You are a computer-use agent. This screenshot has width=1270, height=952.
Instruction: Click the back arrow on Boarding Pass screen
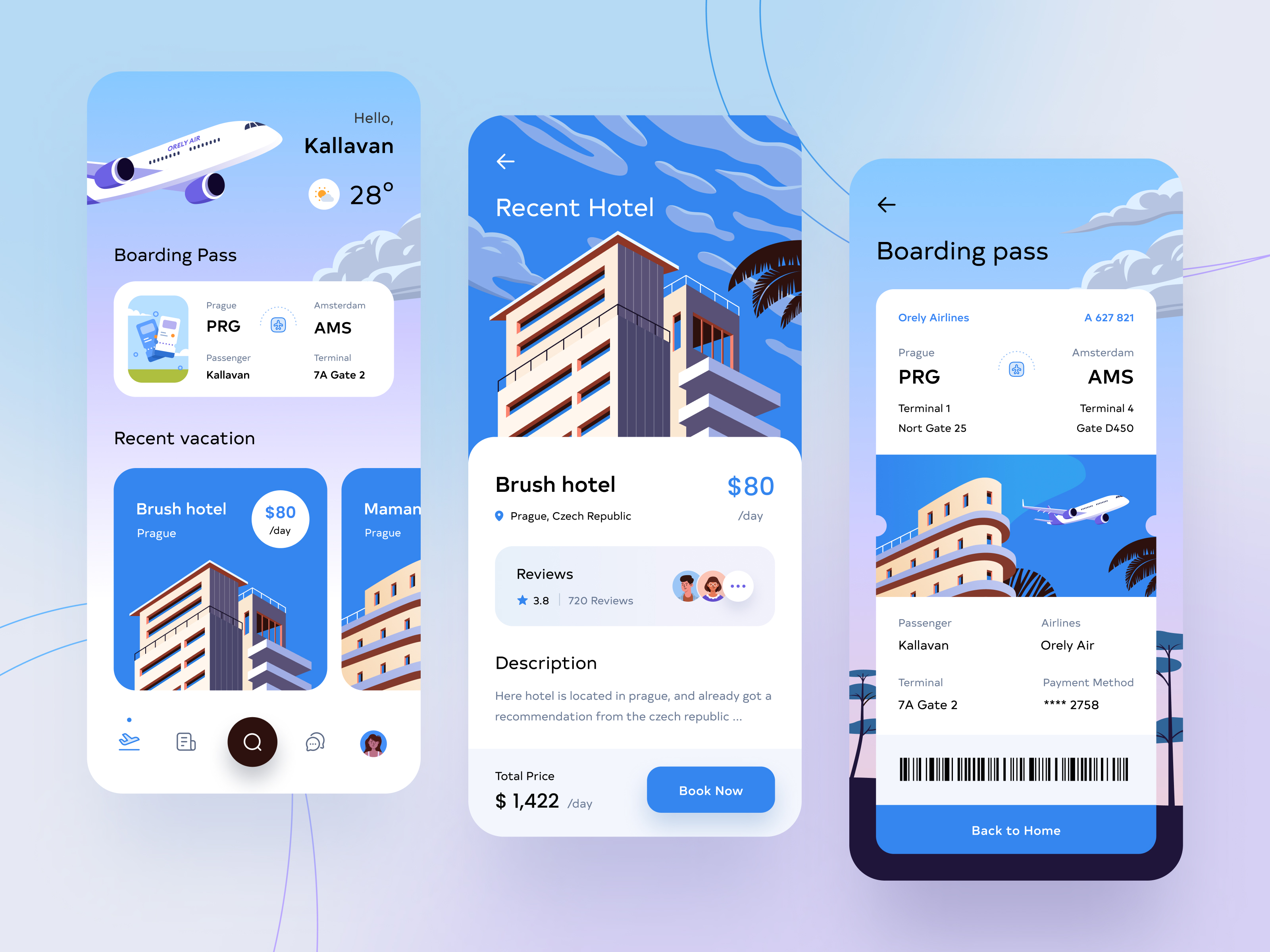coord(885,204)
